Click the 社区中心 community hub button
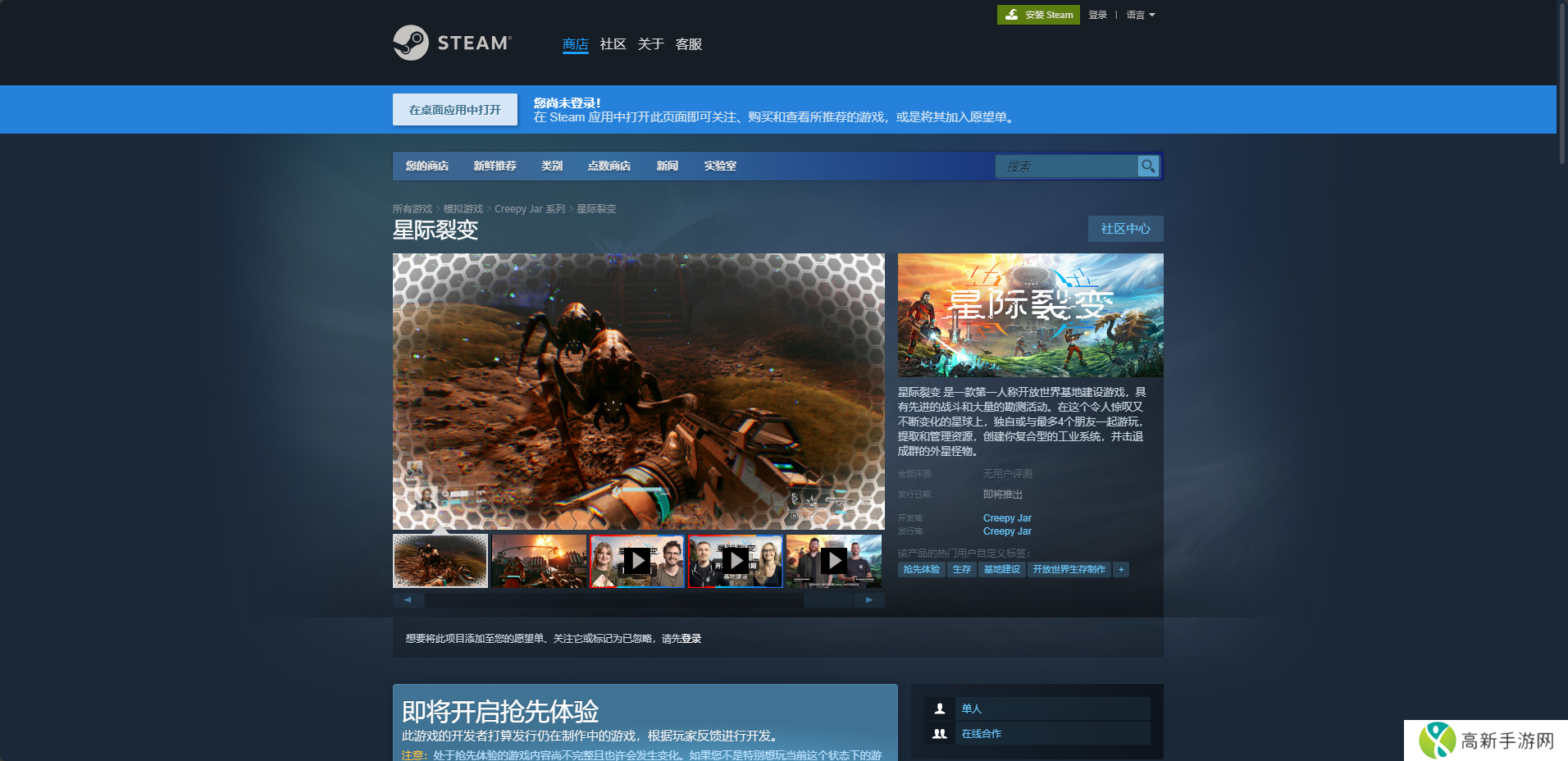The height and width of the screenshot is (761, 1568). point(1125,229)
